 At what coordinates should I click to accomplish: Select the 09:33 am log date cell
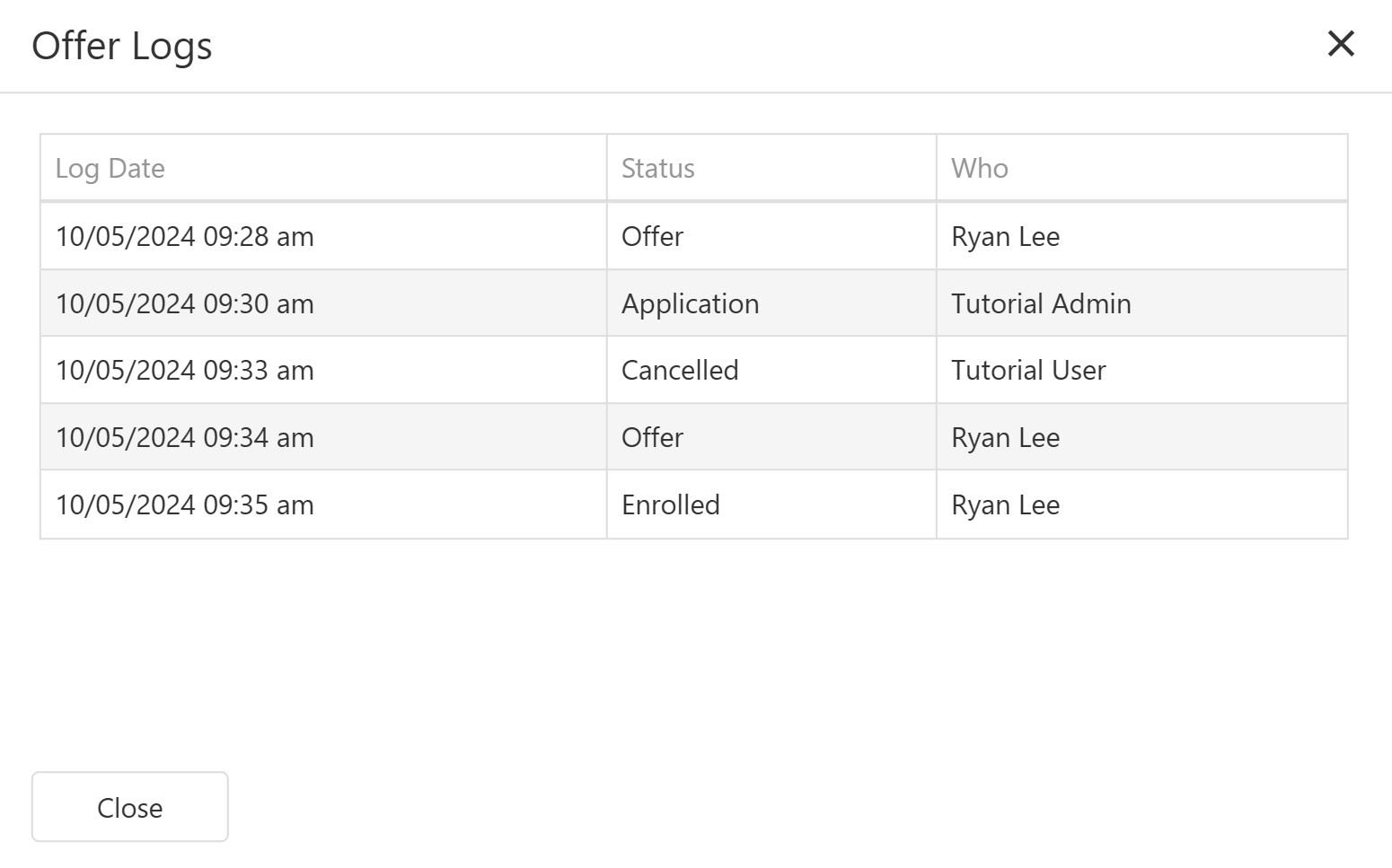(185, 371)
